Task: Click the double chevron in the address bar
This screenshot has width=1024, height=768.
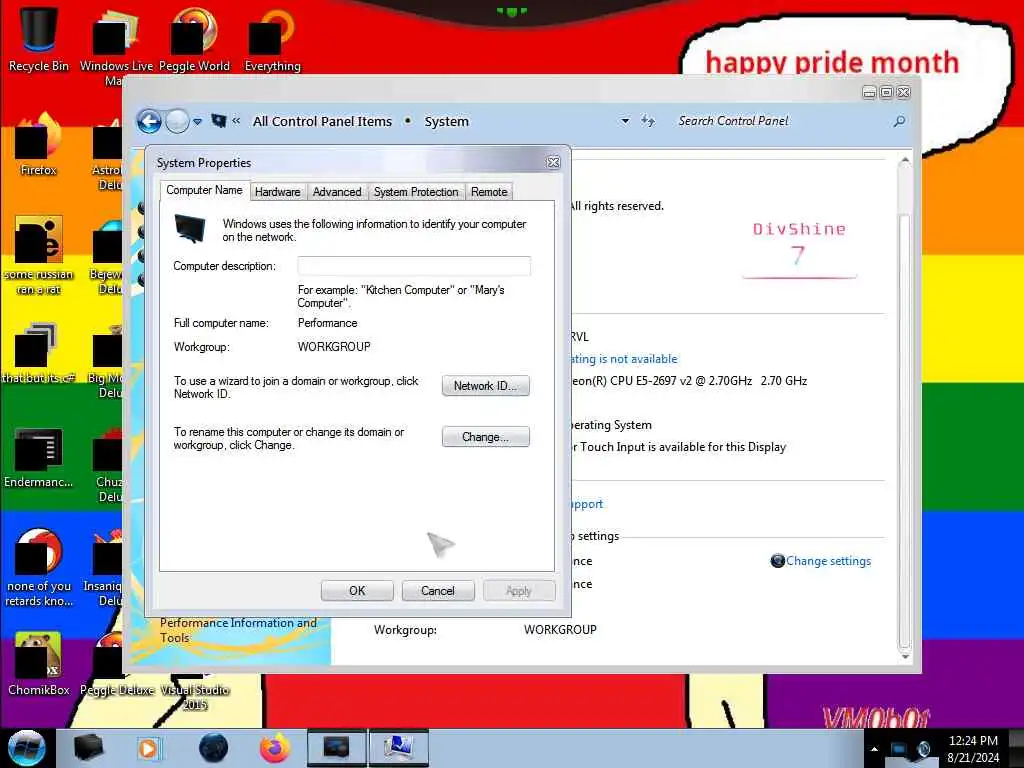Action: pos(236,121)
